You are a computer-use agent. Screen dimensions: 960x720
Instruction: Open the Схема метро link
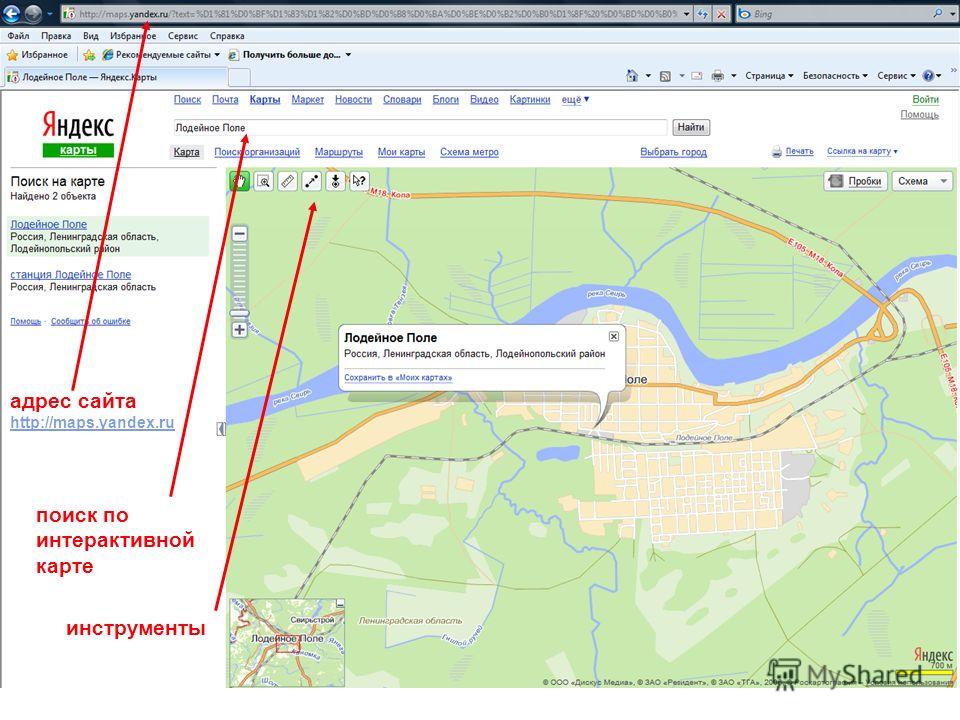[469, 152]
